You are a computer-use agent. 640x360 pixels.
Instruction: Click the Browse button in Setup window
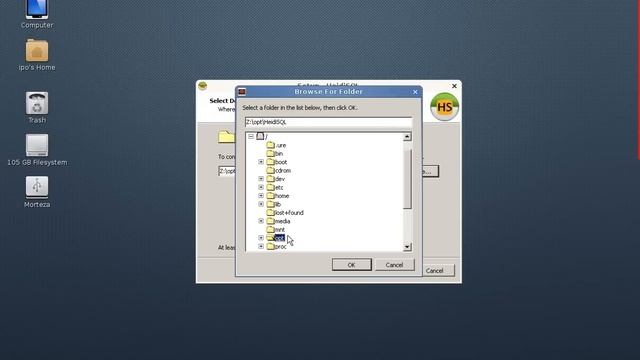coord(430,171)
